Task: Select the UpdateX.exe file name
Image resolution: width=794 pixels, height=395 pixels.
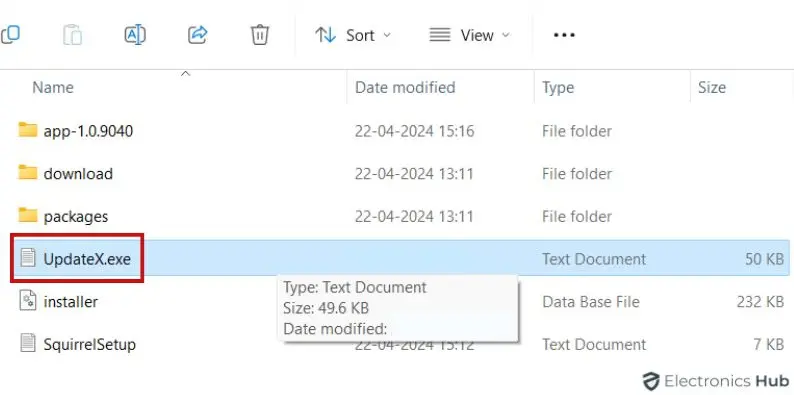Action: [87, 259]
